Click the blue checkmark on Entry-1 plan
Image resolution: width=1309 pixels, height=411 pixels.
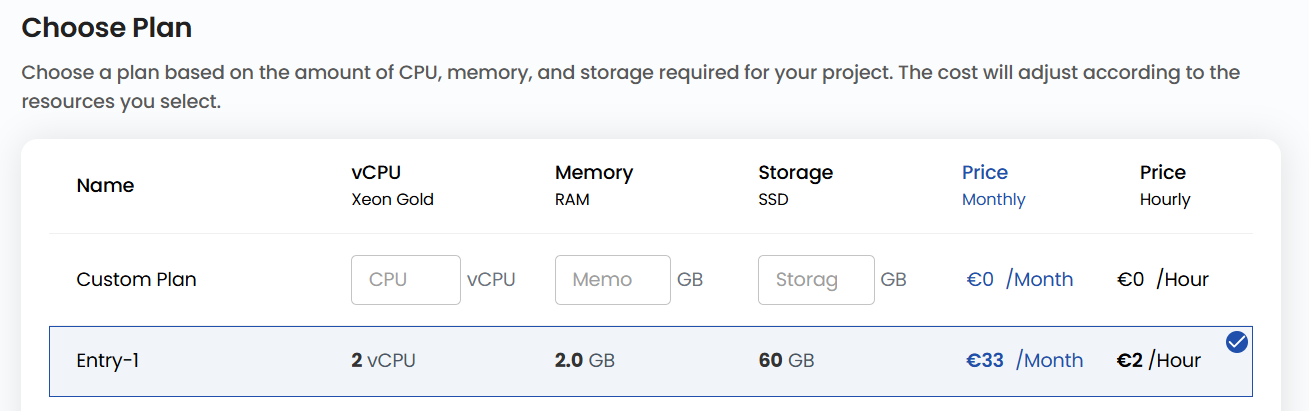point(1237,343)
